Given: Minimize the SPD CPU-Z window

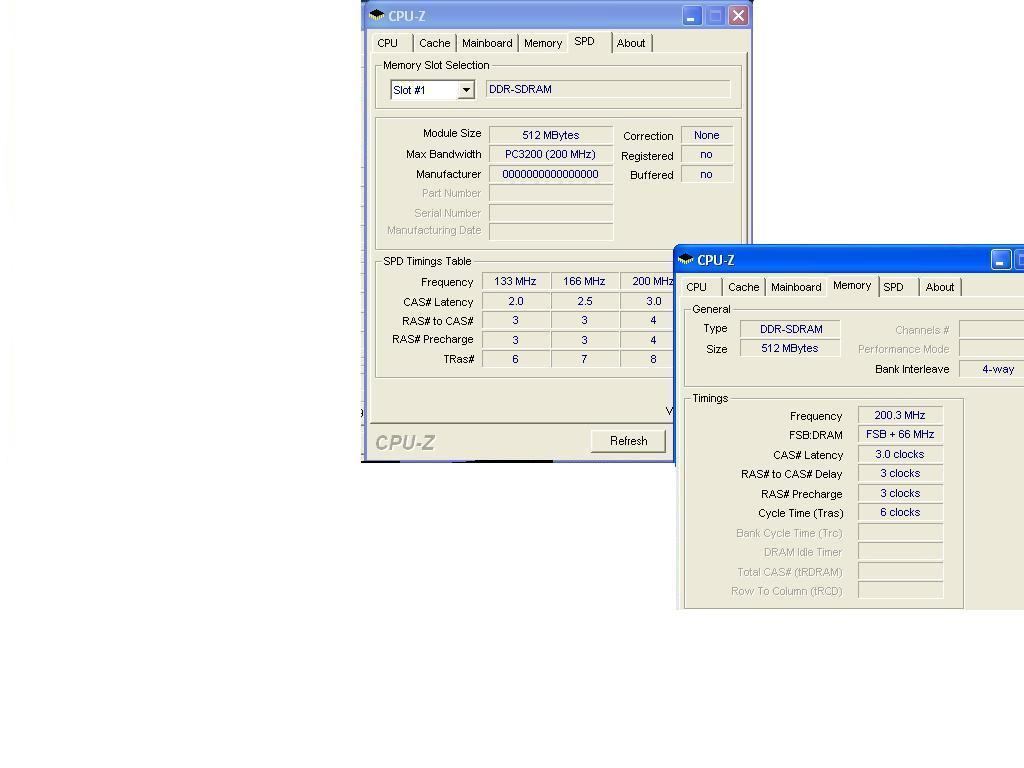Looking at the screenshot, I should tap(691, 16).
